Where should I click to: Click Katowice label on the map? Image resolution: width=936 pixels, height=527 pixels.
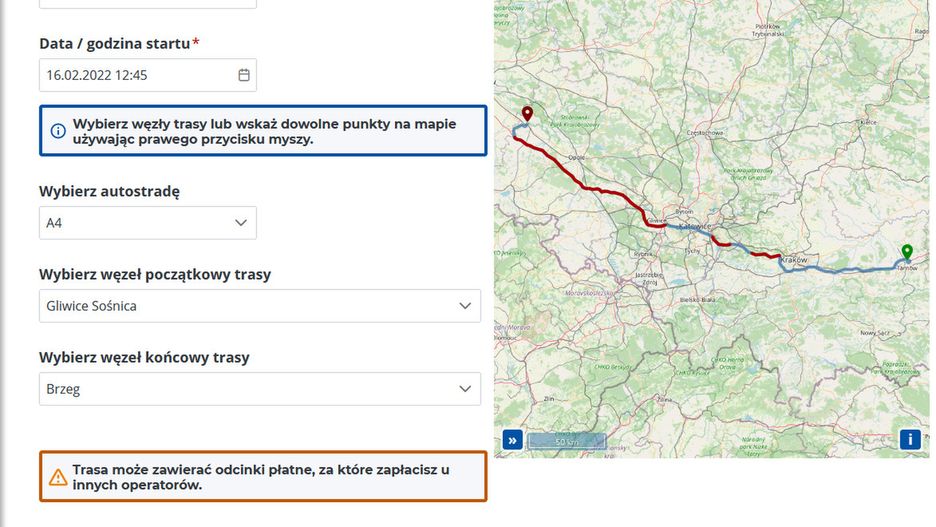[695, 227]
